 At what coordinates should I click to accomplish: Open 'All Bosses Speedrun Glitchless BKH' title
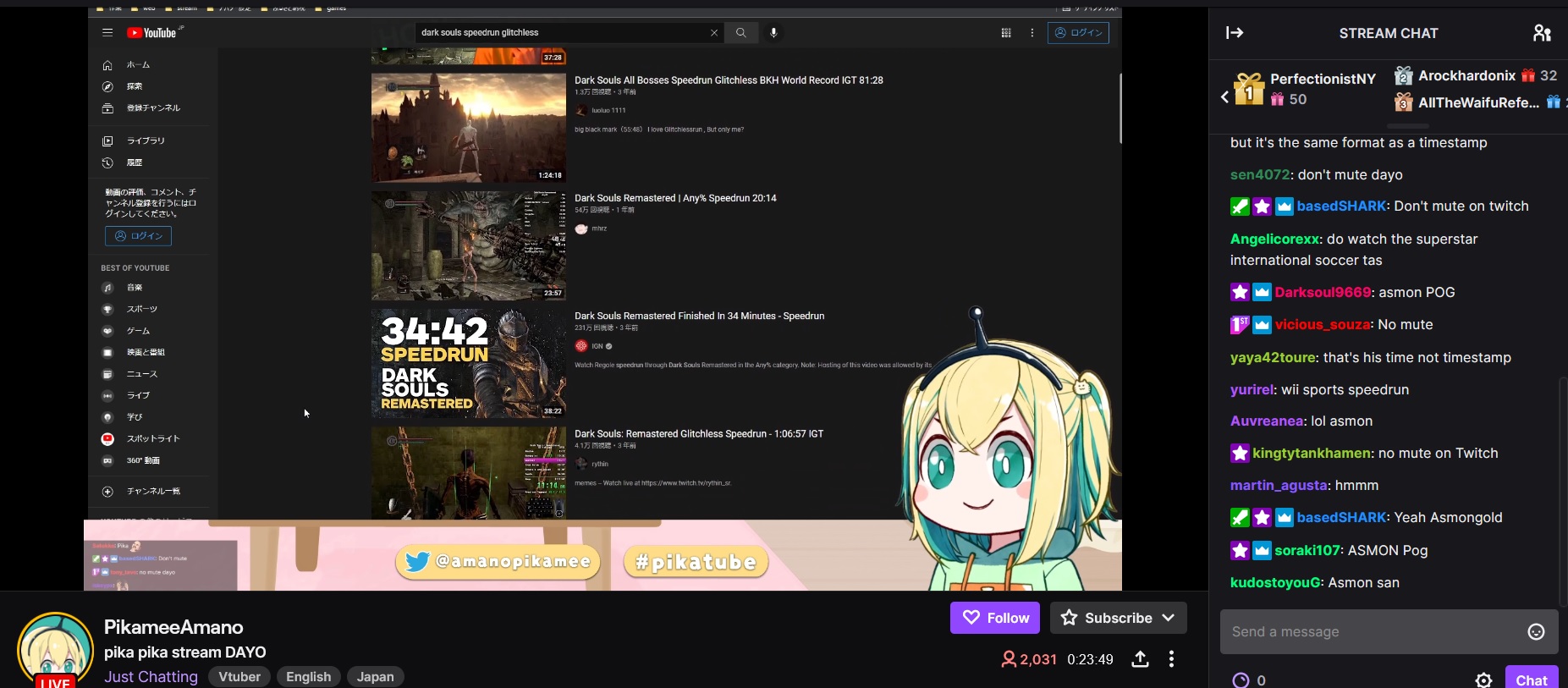[729, 80]
